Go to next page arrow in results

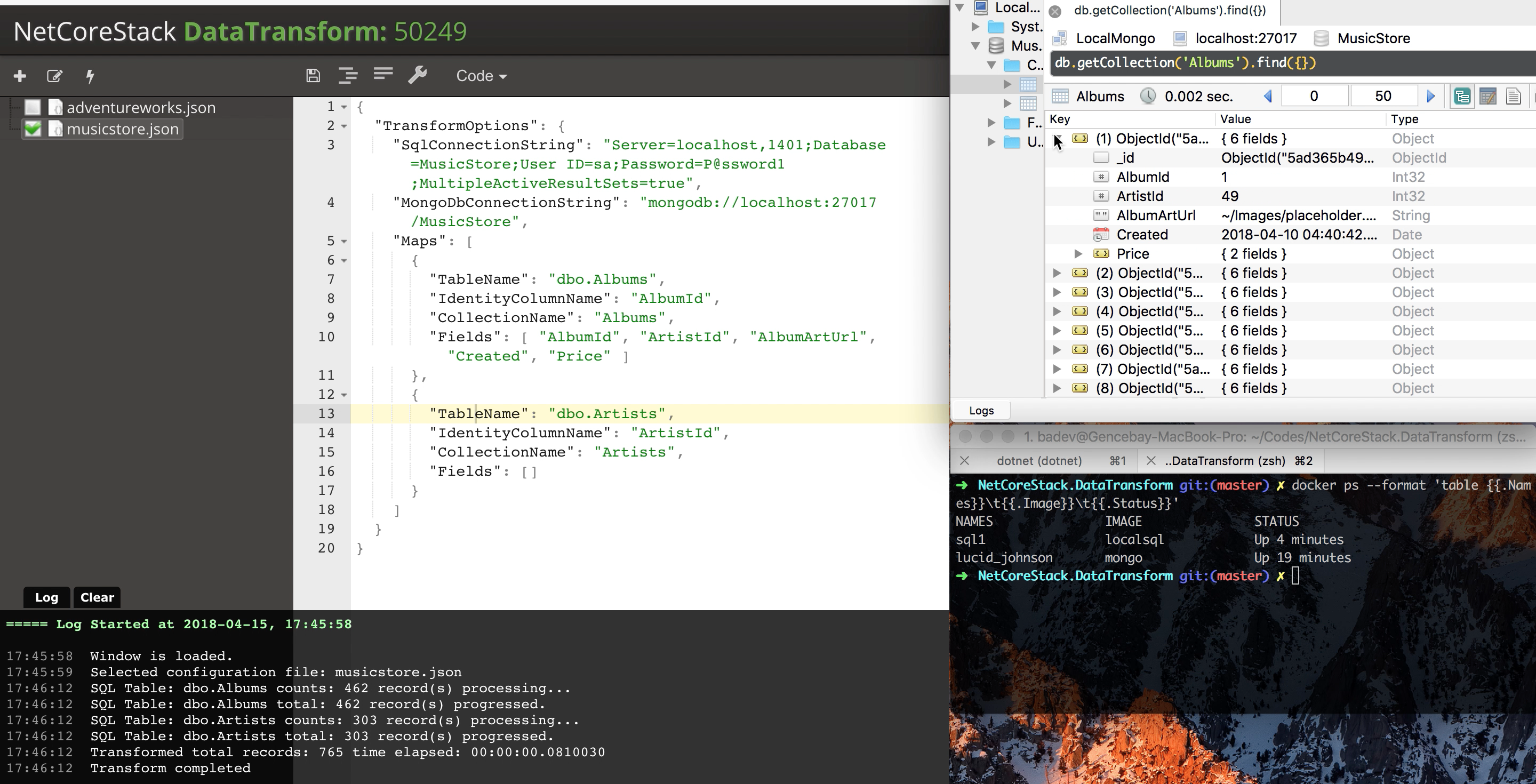pyautogui.click(x=1430, y=96)
